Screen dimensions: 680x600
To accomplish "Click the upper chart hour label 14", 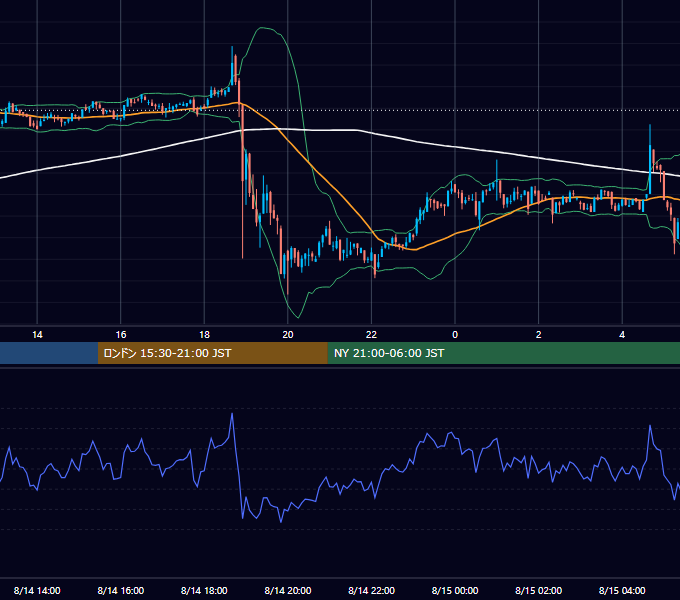I will coord(37,335).
